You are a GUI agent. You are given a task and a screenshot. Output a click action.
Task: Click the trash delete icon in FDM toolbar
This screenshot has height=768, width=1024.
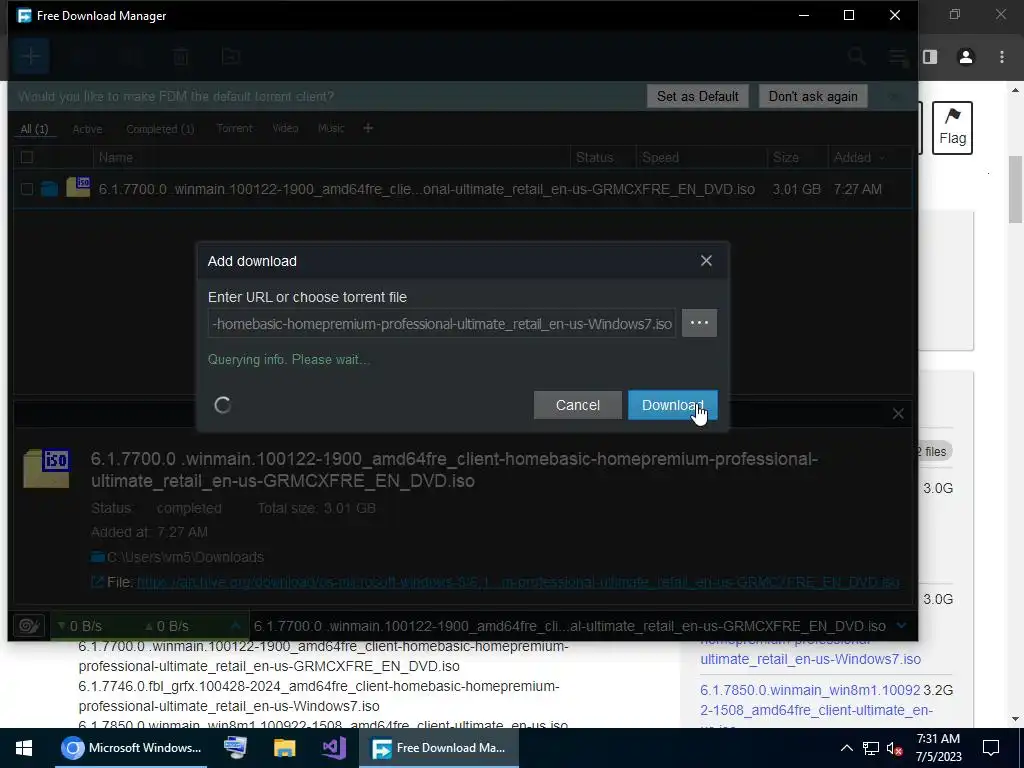(181, 57)
